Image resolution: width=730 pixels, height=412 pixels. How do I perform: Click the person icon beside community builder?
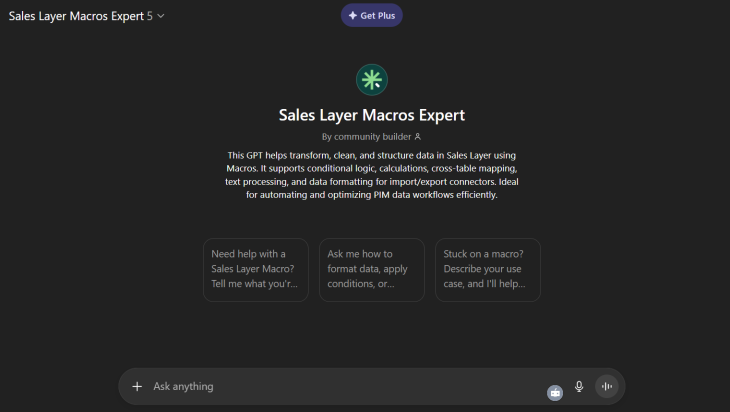[418, 136]
